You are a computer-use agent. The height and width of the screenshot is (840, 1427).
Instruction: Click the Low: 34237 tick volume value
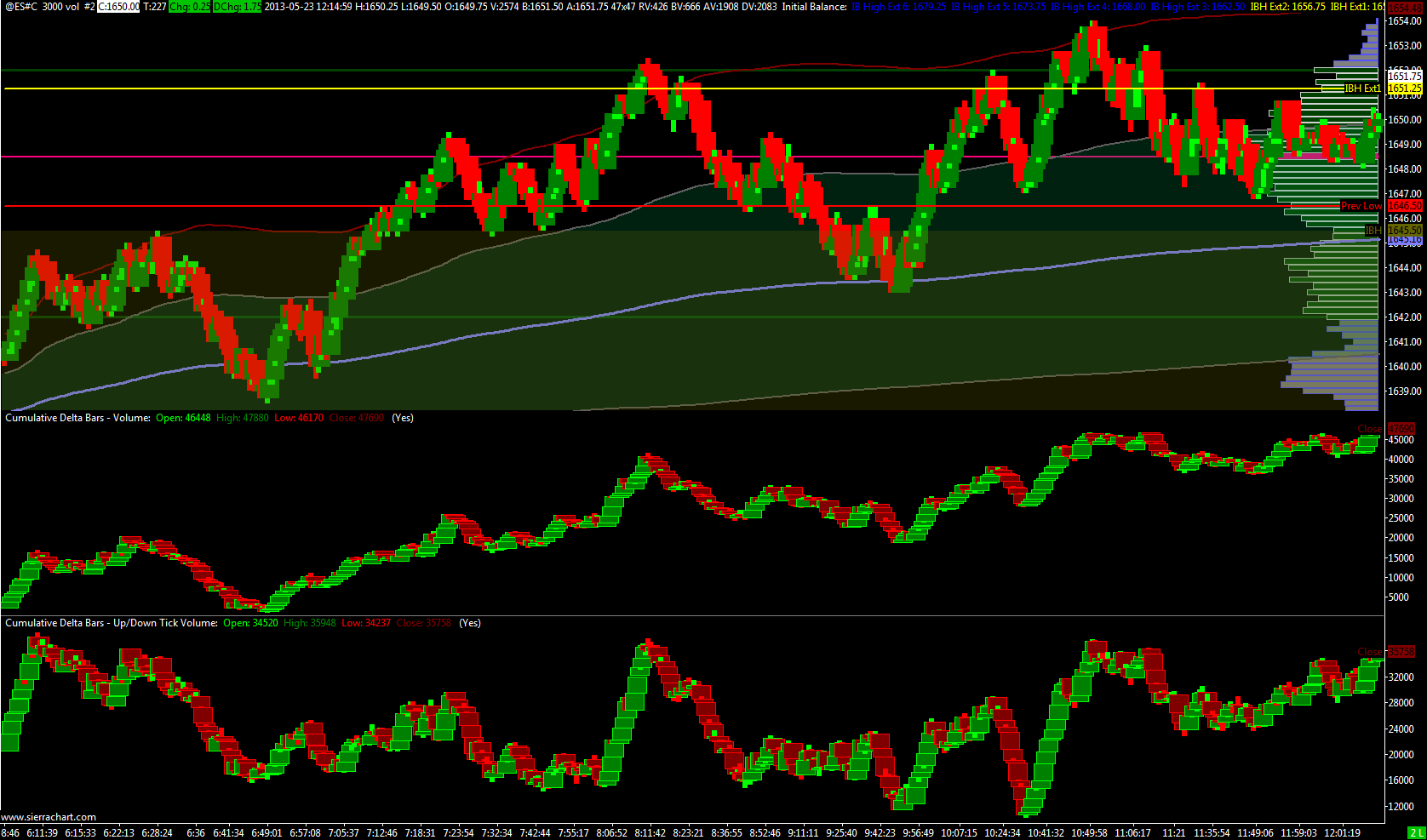366,623
